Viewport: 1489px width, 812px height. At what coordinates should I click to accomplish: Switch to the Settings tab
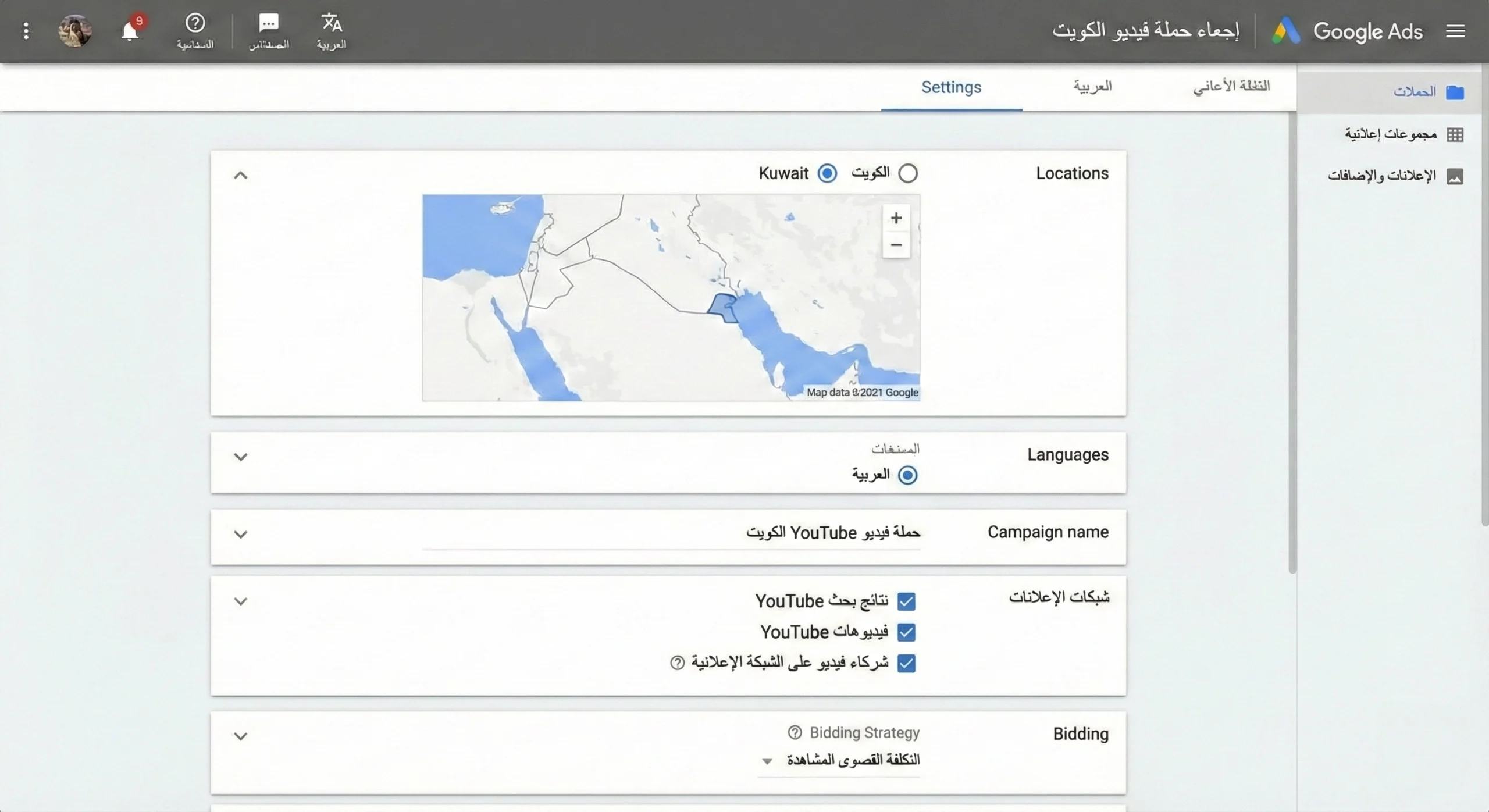click(951, 87)
